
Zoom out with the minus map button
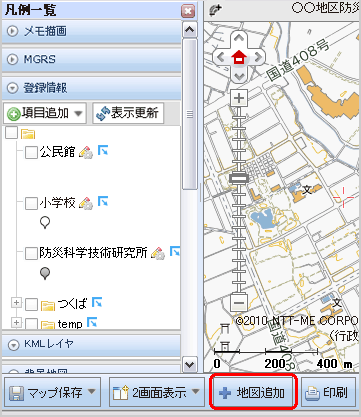tap(239, 303)
